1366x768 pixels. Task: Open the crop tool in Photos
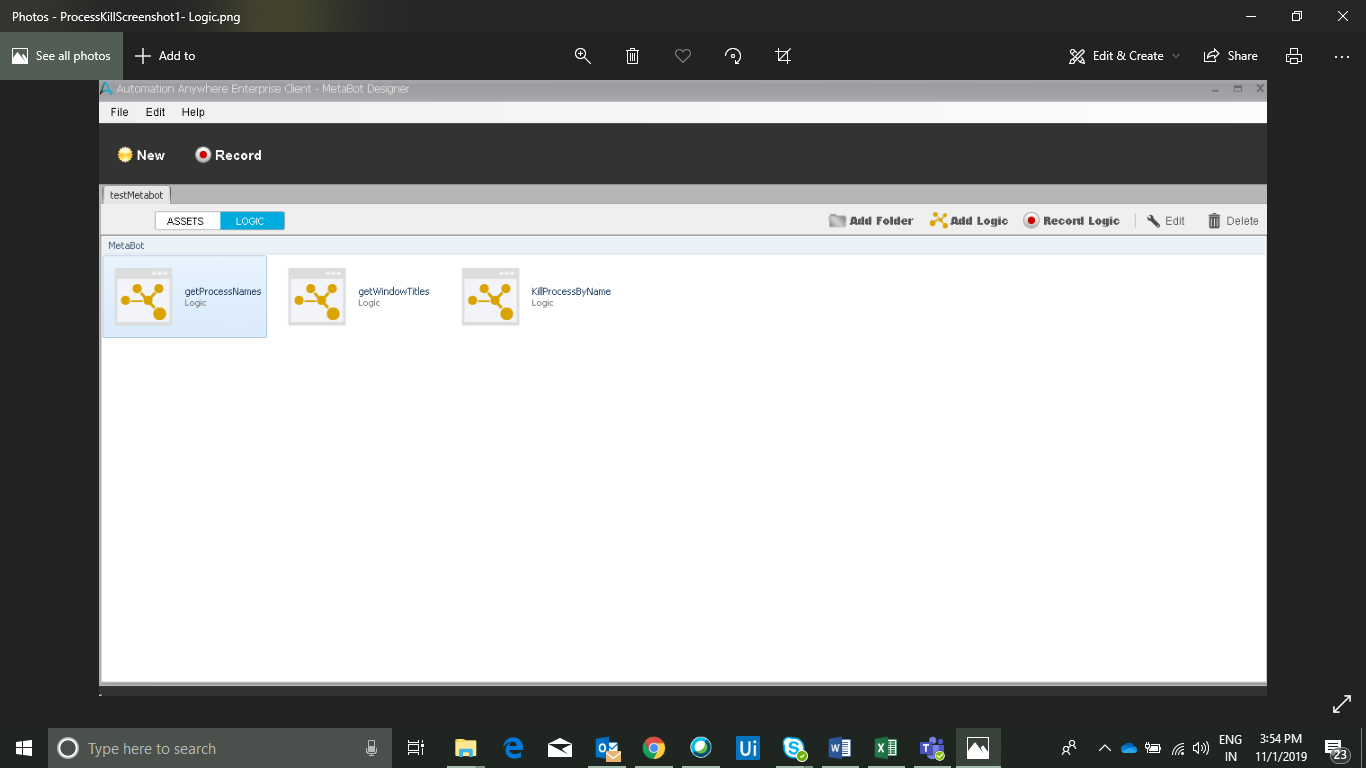click(783, 56)
